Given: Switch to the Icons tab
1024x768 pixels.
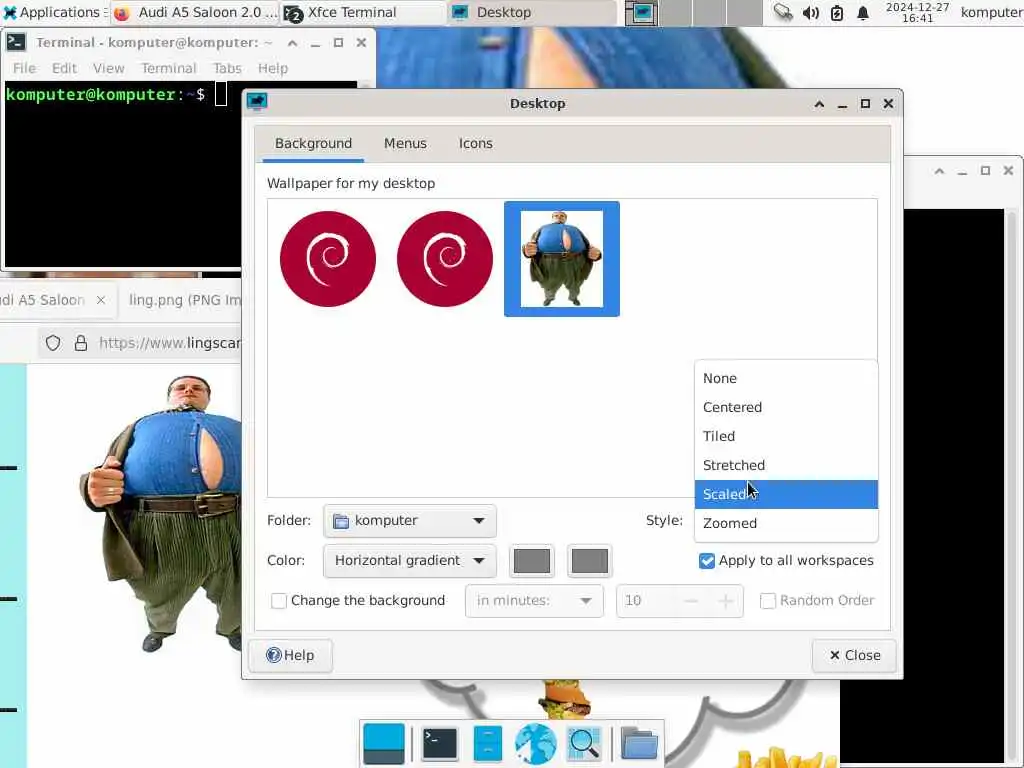Looking at the screenshot, I should point(475,144).
